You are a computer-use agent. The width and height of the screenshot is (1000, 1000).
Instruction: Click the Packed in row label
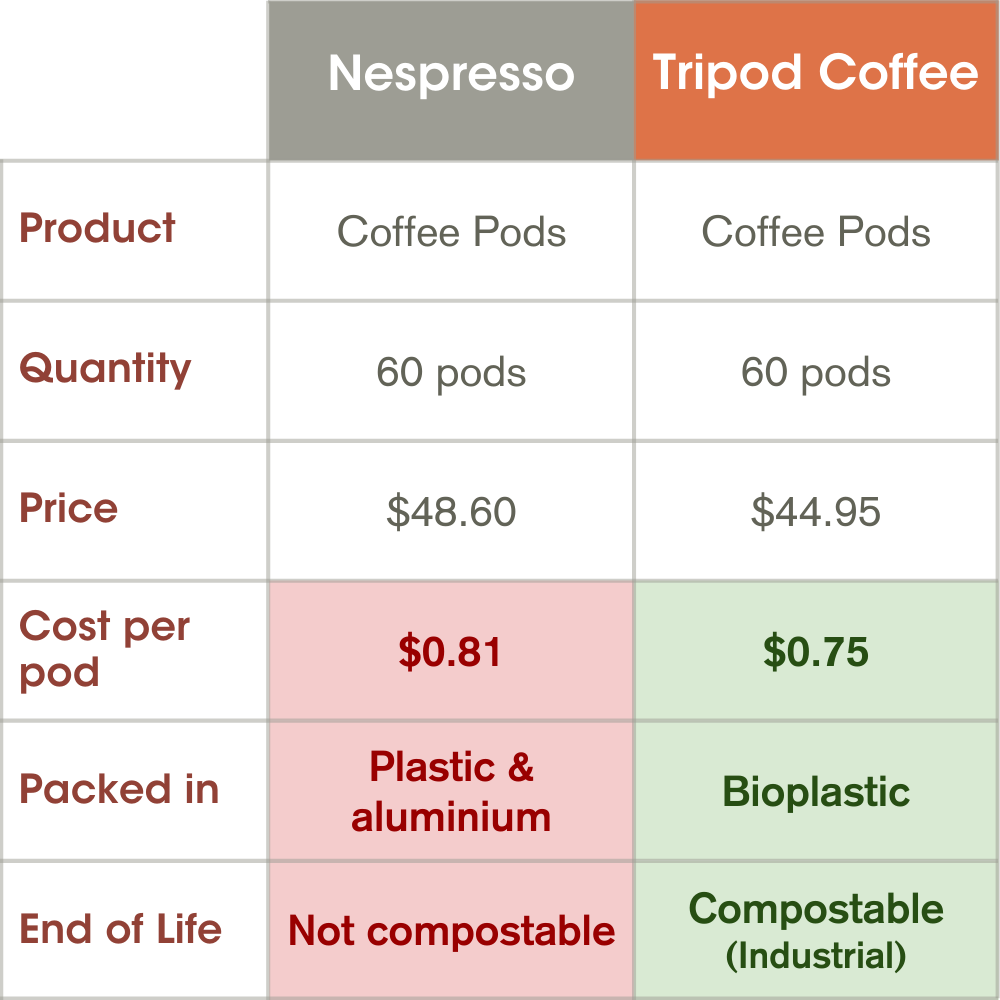coord(119,789)
